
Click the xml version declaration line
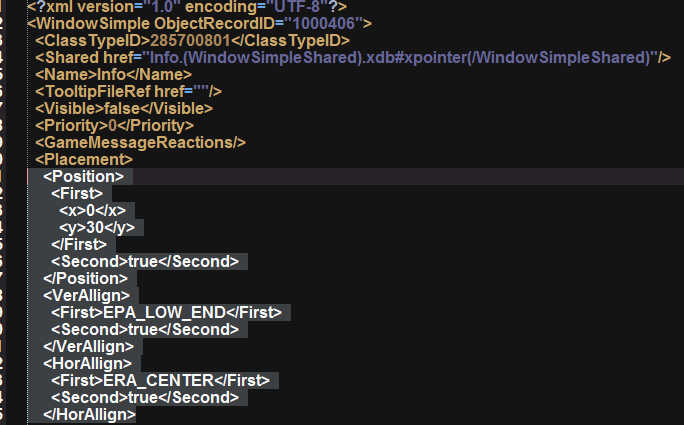[187, 6]
